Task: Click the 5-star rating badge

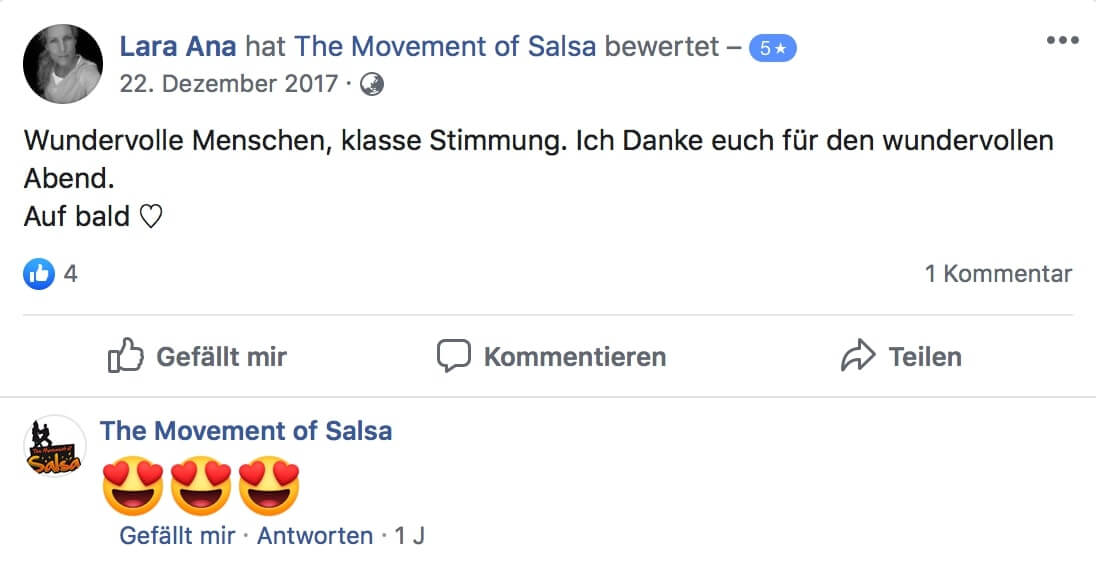Action: click(x=772, y=48)
